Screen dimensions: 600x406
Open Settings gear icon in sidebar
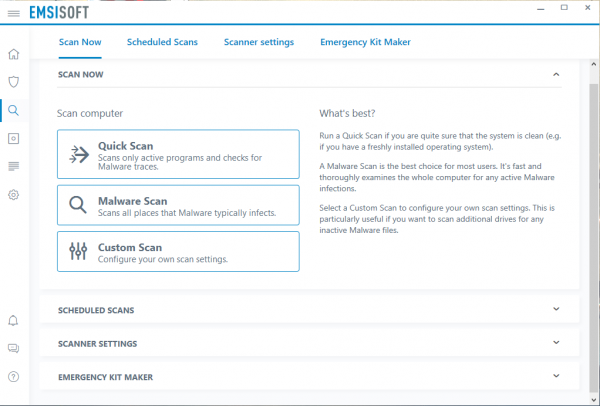[x=13, y=195]
